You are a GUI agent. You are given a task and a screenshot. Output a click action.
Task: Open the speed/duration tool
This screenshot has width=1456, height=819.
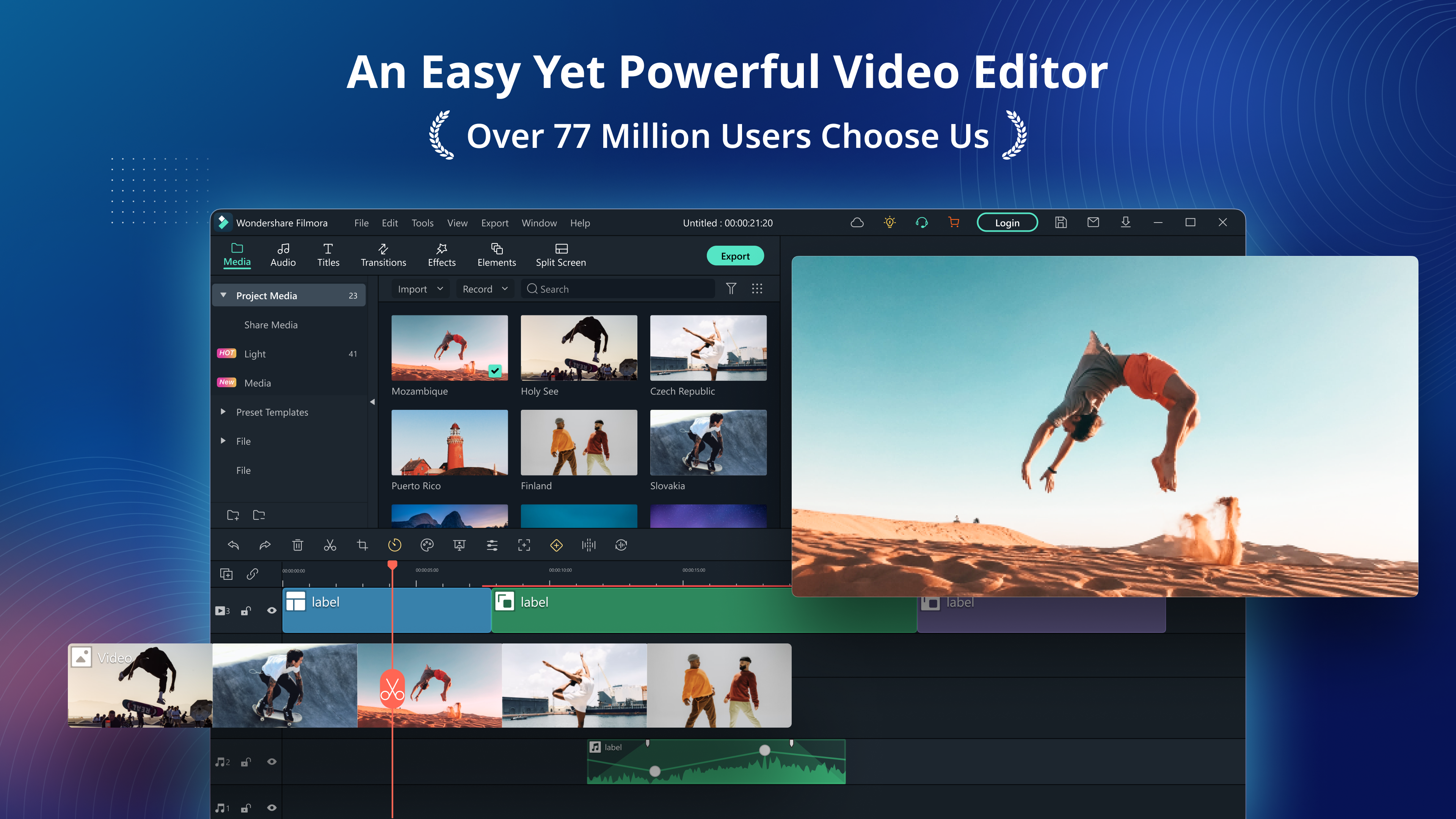point(394,545)
